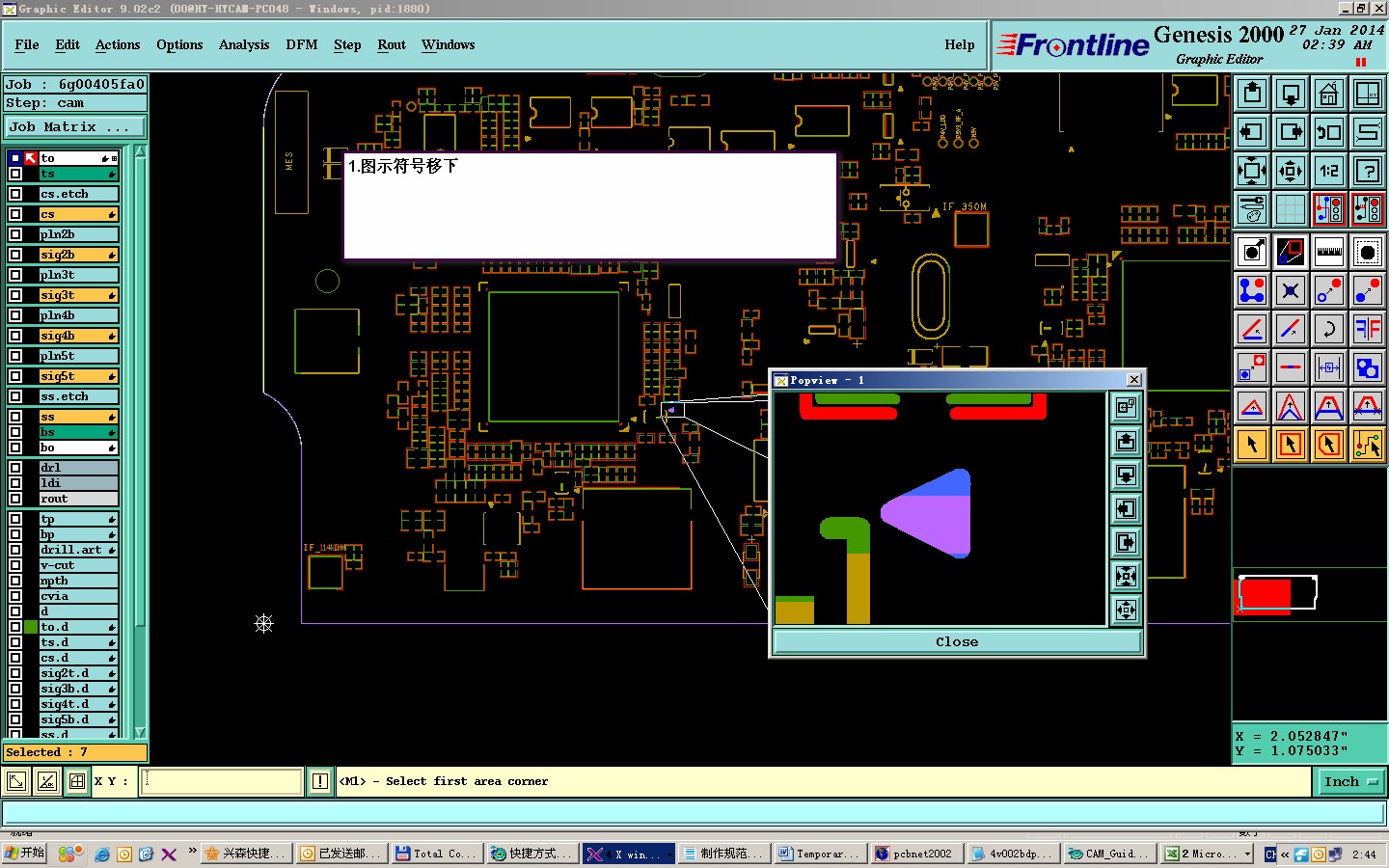Click the zoom out arrows icon
This screenshot has width=1389, height=868.
tap(1291, 171)
